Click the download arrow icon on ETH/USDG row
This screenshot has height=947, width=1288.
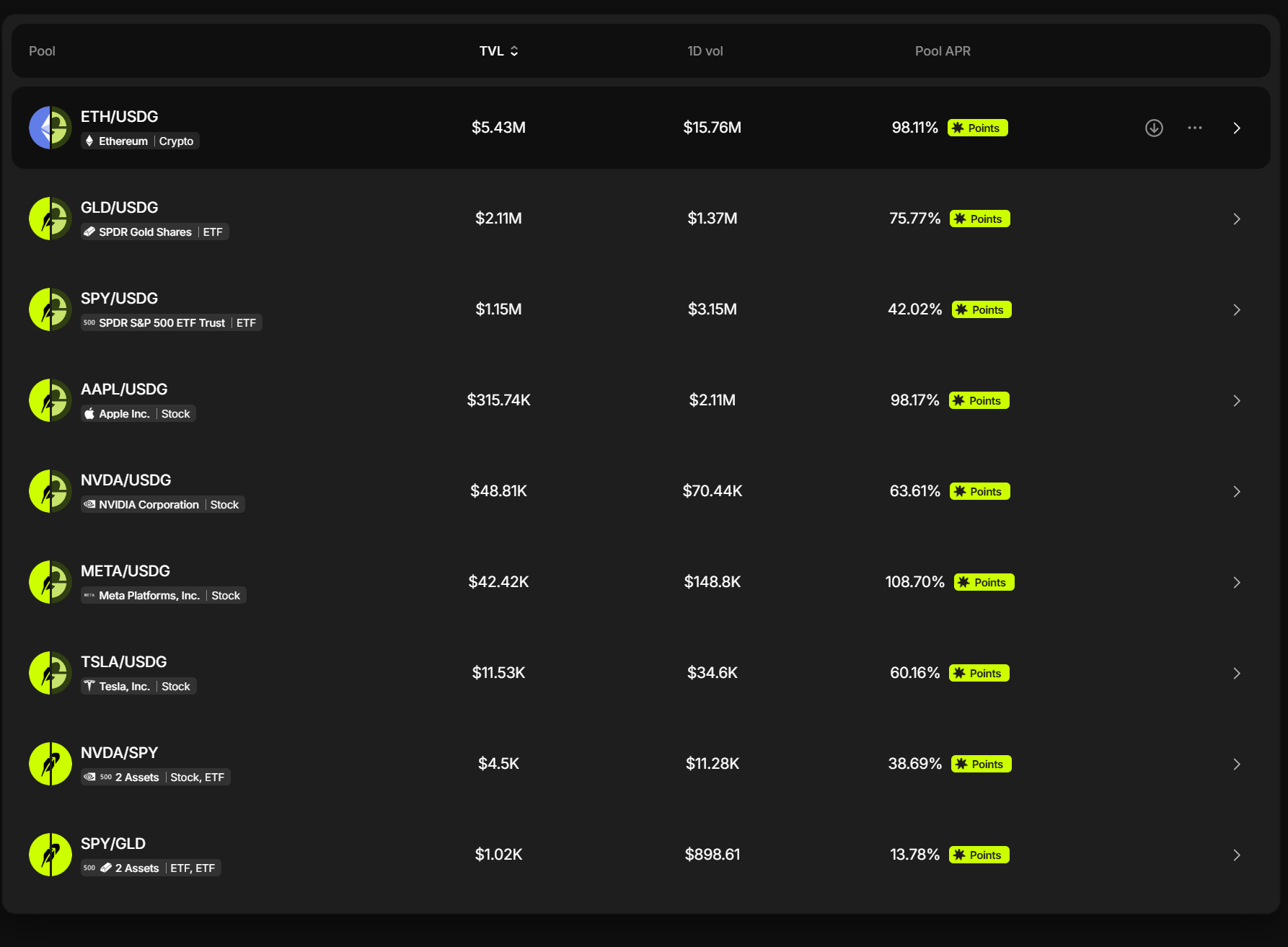(1154, 128)
